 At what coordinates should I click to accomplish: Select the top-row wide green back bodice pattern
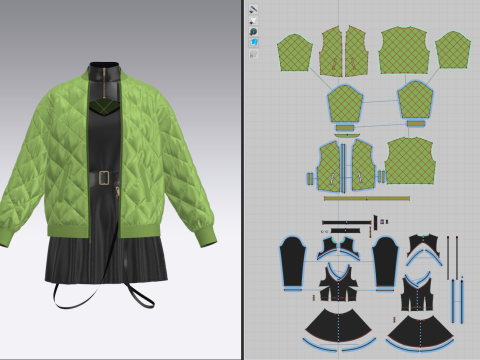[403, 51]
